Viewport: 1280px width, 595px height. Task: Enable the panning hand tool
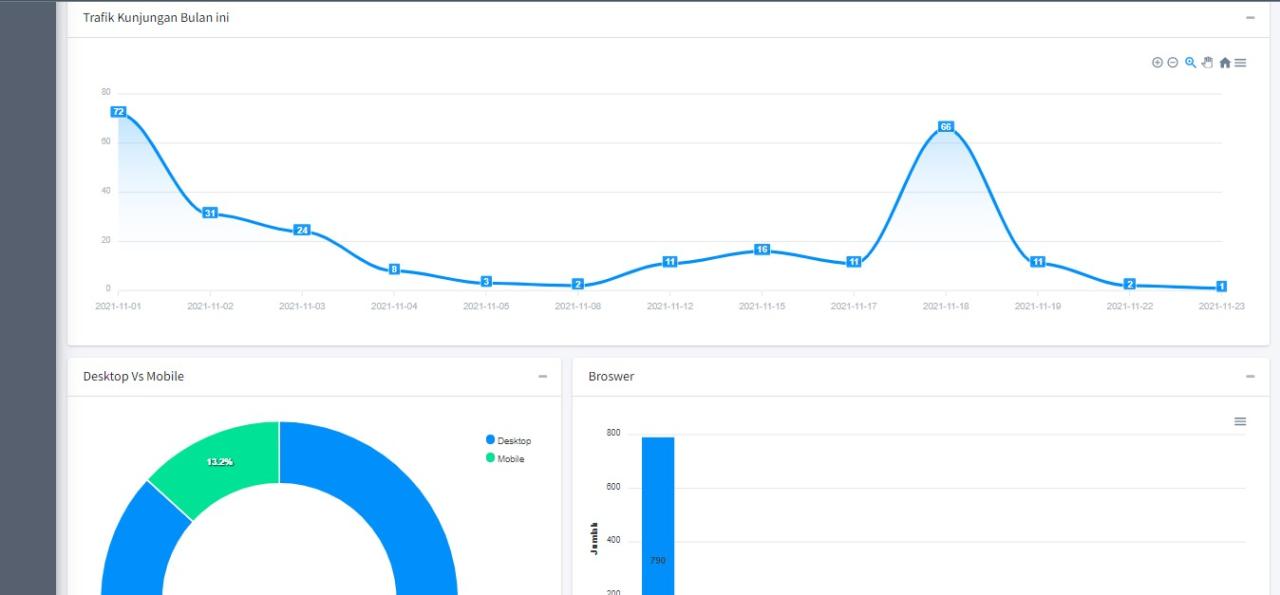1207,62
